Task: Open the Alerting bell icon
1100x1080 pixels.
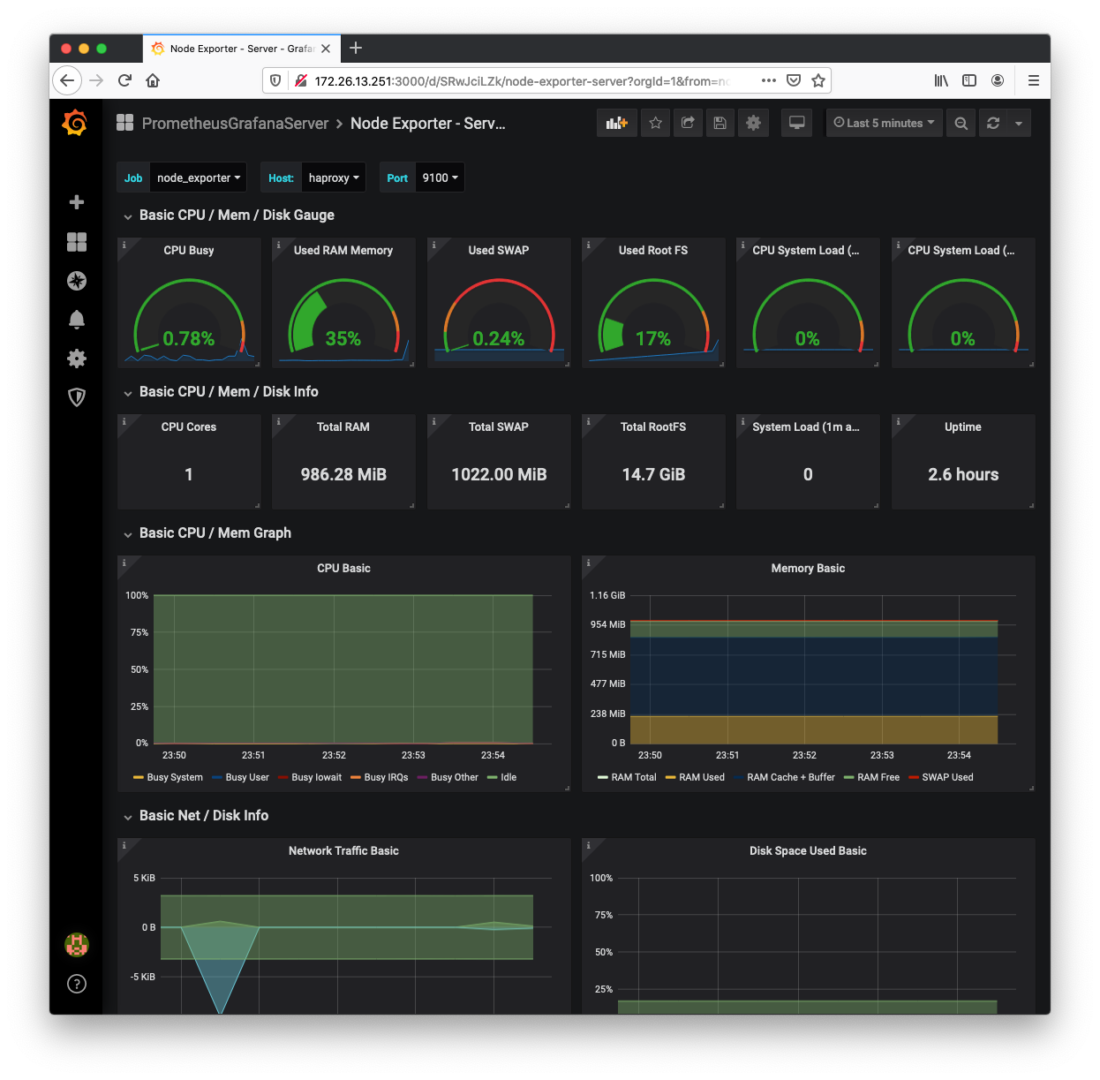Action: [76, 319]
